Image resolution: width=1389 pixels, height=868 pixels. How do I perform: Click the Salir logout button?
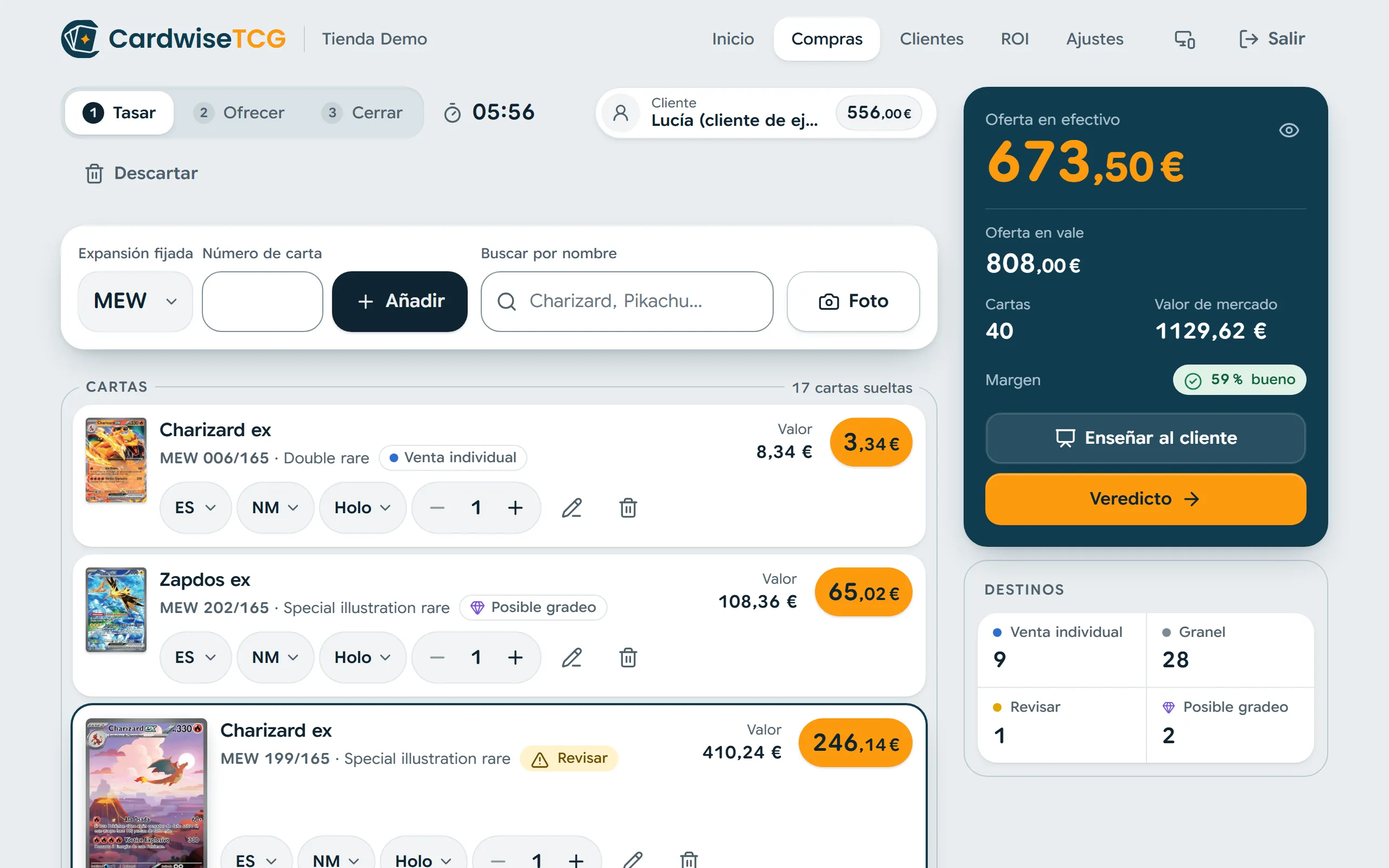click(1272, 39)
